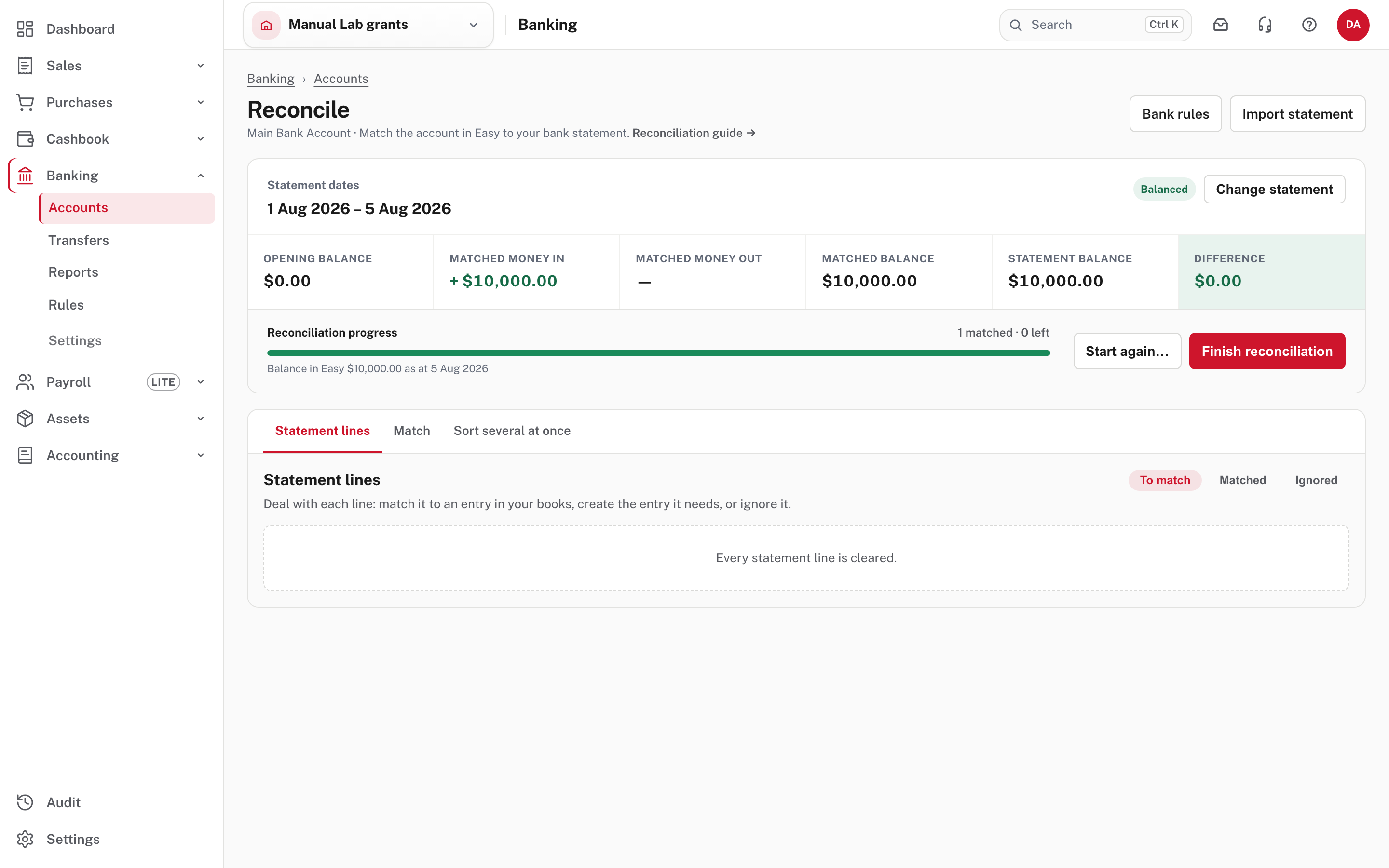Open the support headset icon
The width and height of the screenshot is (1389, 868).
[x=1265, y=25]
